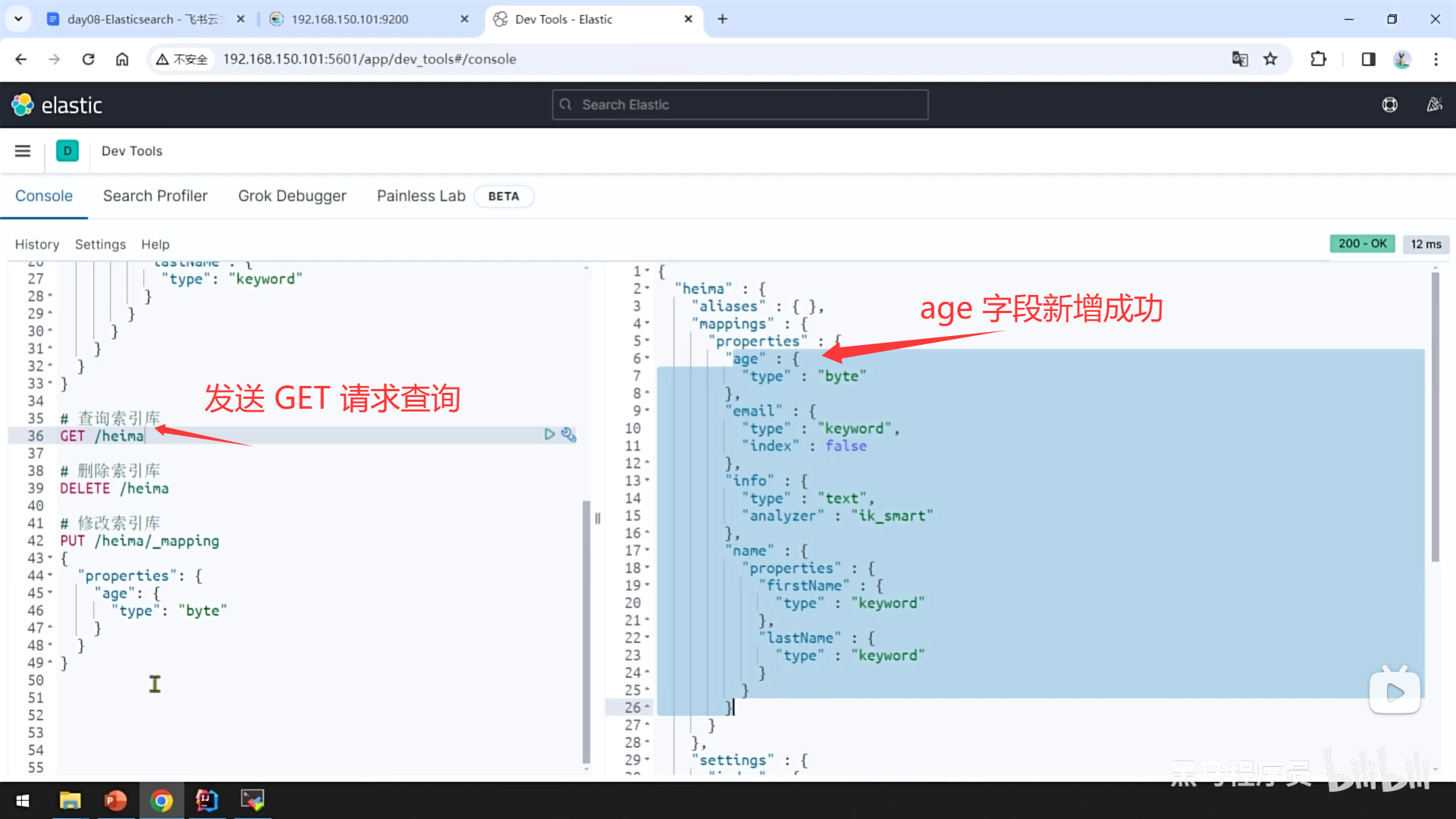Switch to Search Profiler tab
This screenshot has width=1456, height=819.
pyautogui.click(x=155, y=196)
